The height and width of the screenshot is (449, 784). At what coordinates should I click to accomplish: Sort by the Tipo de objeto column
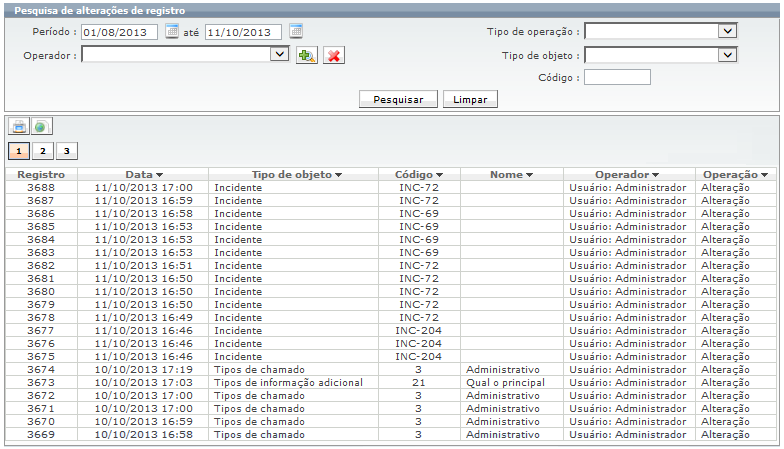coord(296,174)
